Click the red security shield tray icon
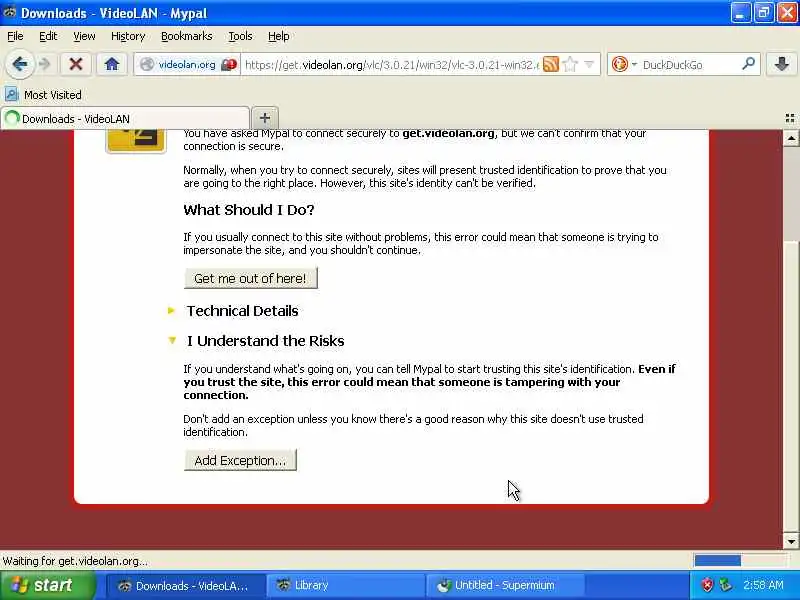This screenshot has height=600, width=800. (x=707, y=585)
